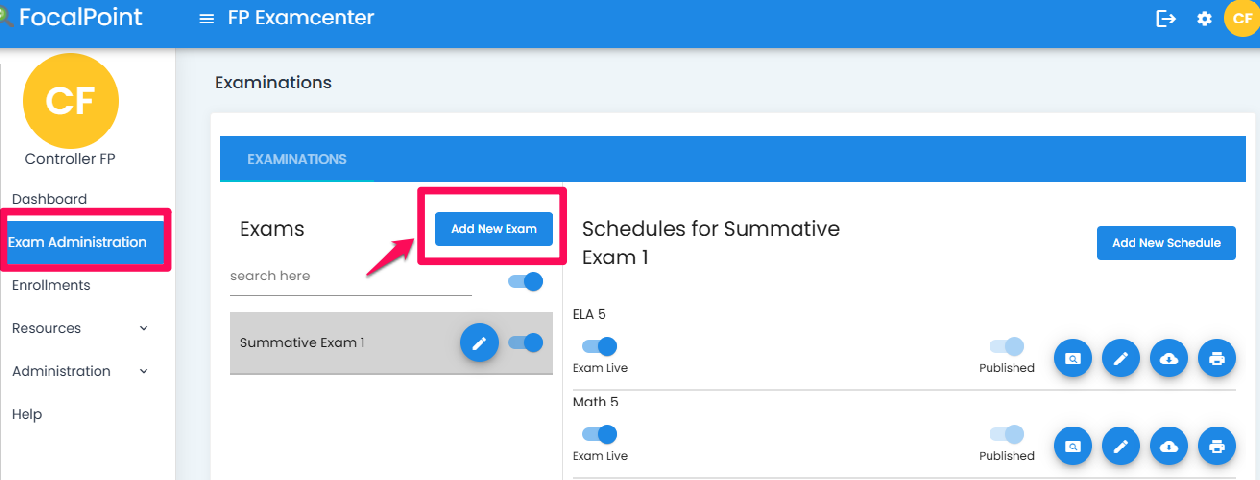Edit Summative Exam 1 with pencil icon
This screenshot has width=1260, height=480.
479,343
